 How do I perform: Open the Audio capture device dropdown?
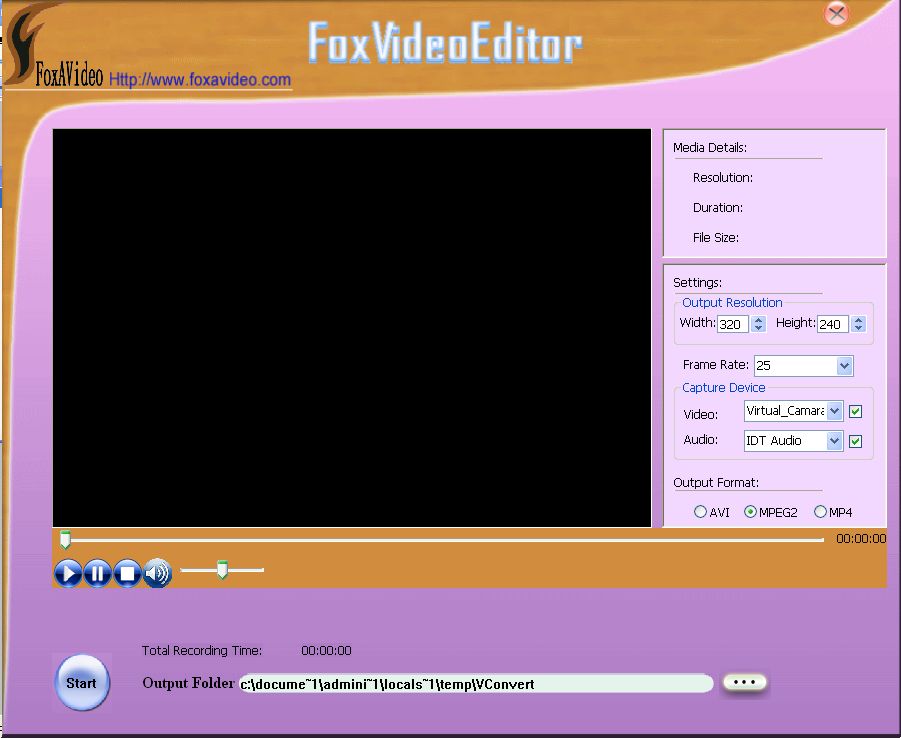(835, 441)
